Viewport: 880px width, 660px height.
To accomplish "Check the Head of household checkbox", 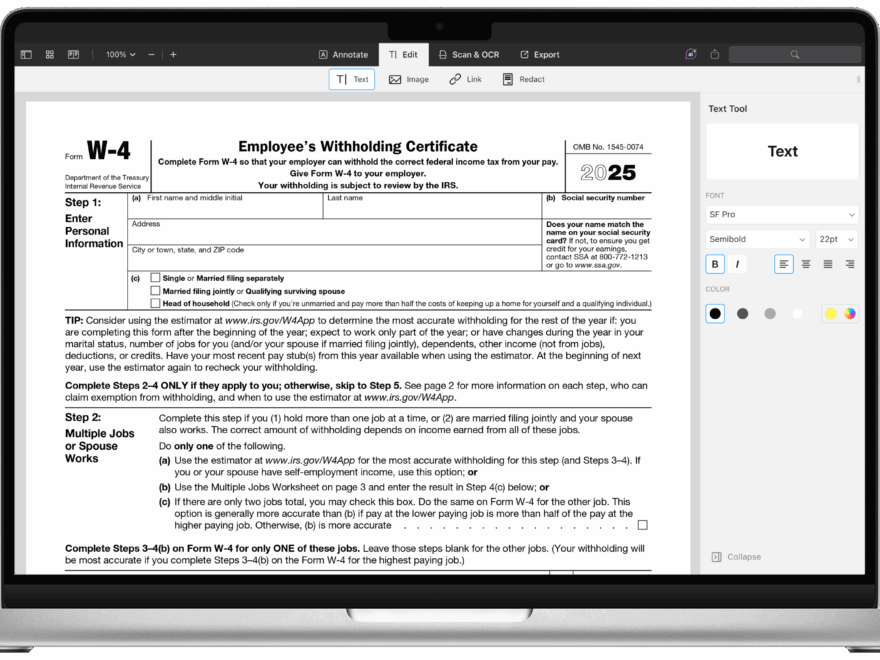I will [156, 302].
